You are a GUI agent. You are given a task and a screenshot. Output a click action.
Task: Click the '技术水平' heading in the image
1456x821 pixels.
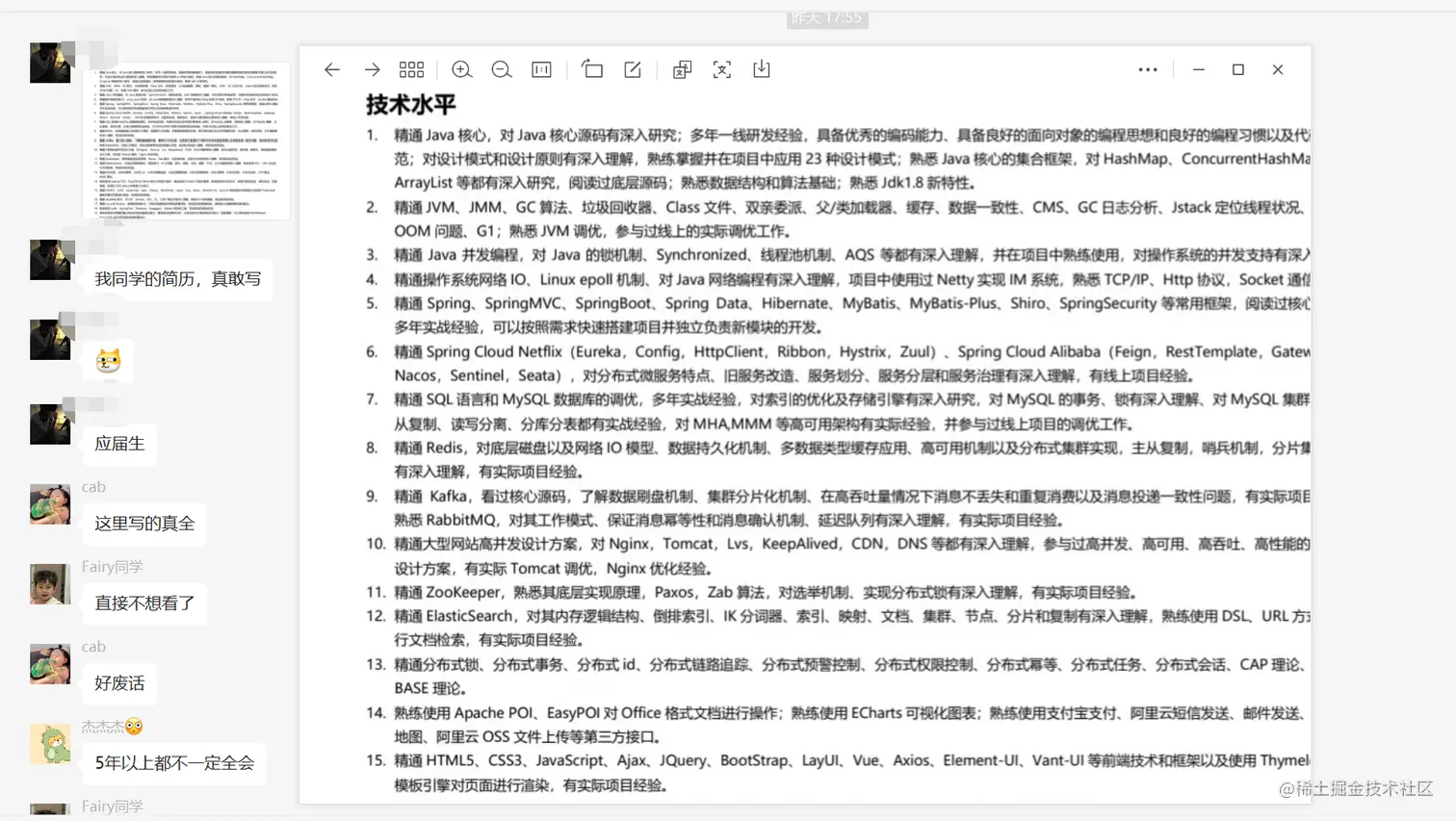(410, 105)
